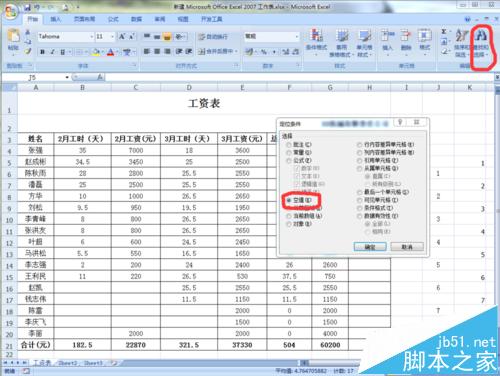Click the dialog's help question mark button

click(x=400, y=122)
